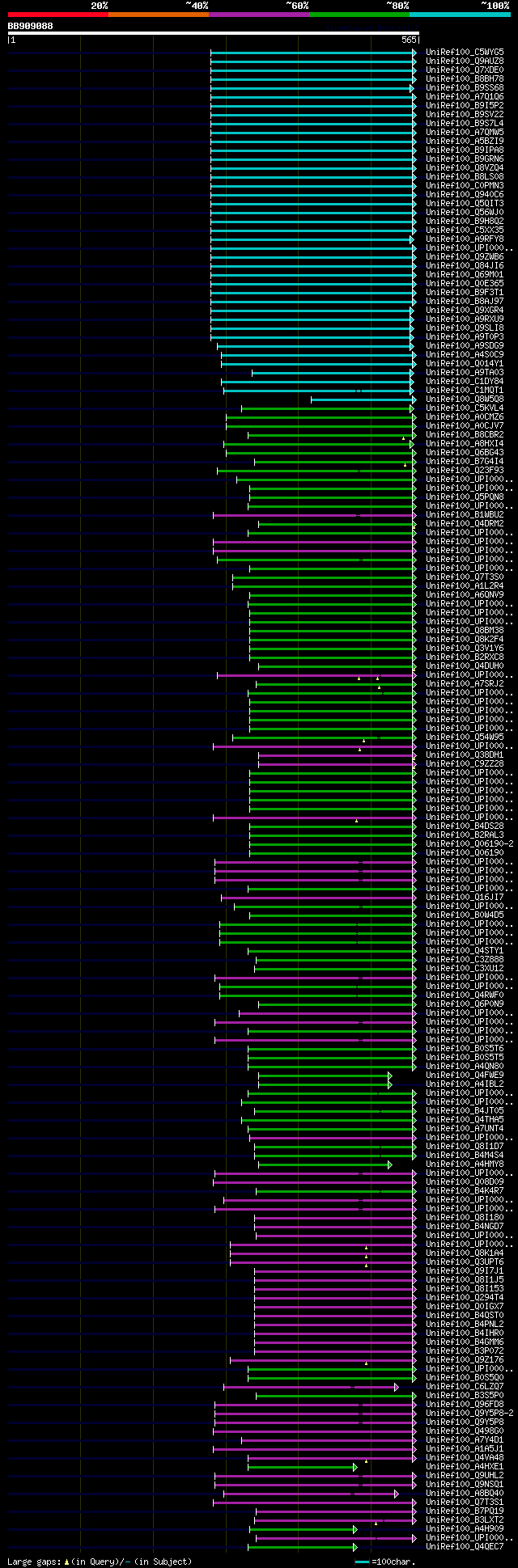The image size is (518, 1568).
Task: Click the orange ~40% identity legend bar
Action: click(158, 15)
